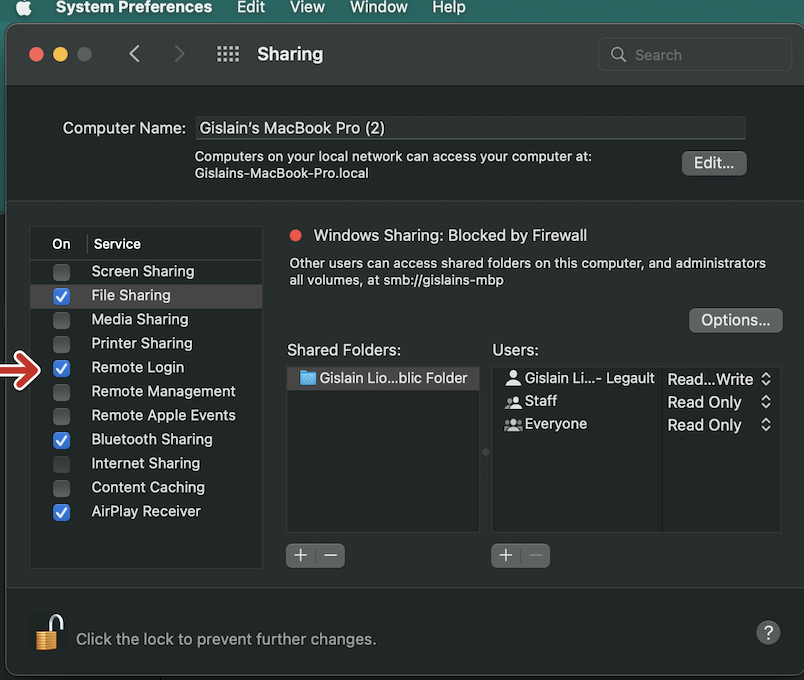Uncheck the AirPlay Receiver checkbox
Viewport: 804px width, 680px height.
click(62, 512)
